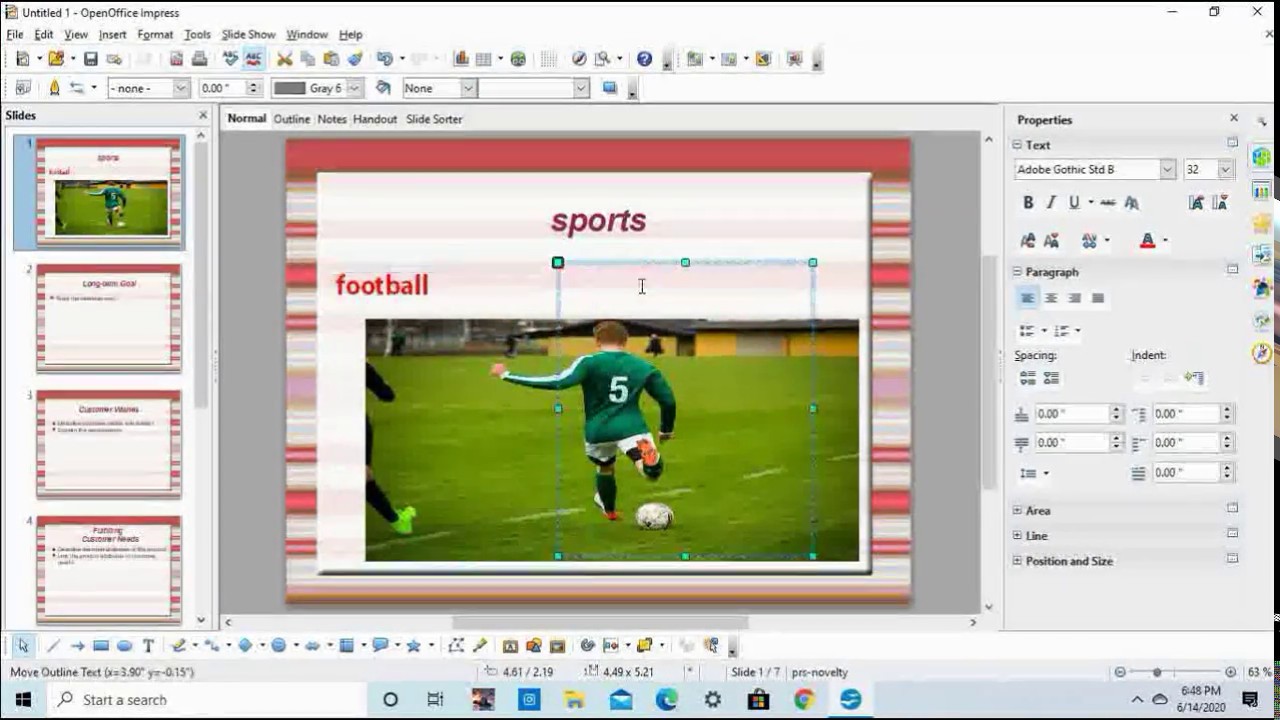The height and width of the screenshot is (720, 1280).
Task: Click the zoom out minus button
Action: (1120, 672)
